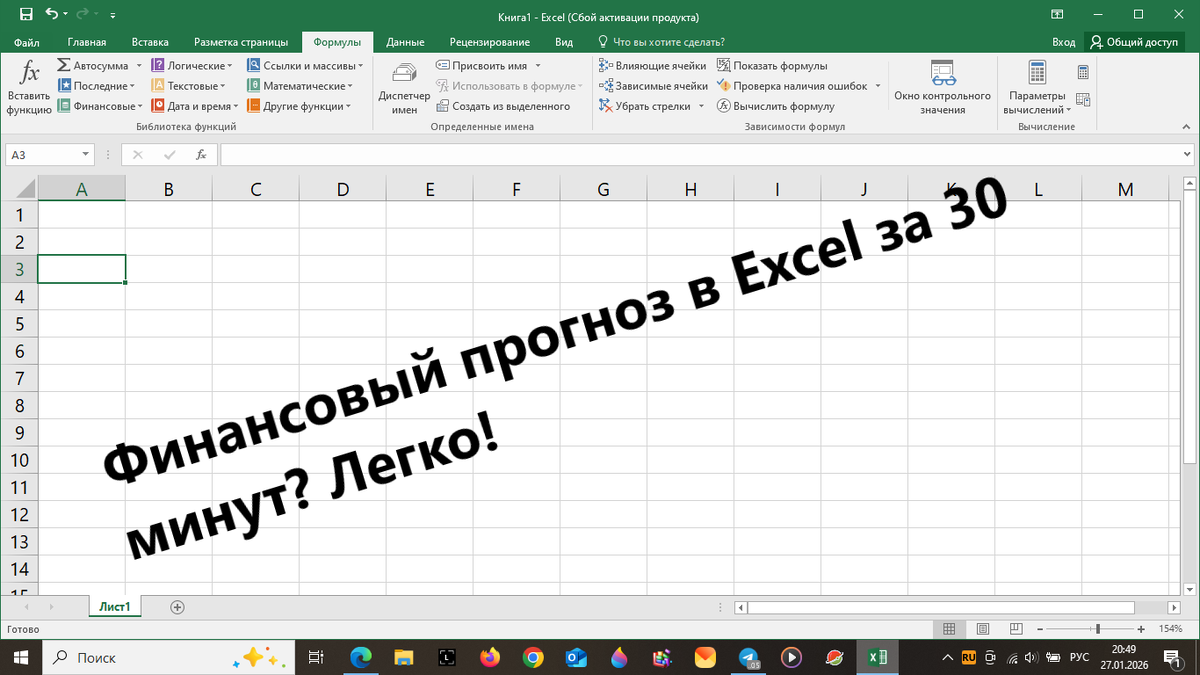Switch to Normal view in status bar

950,629
